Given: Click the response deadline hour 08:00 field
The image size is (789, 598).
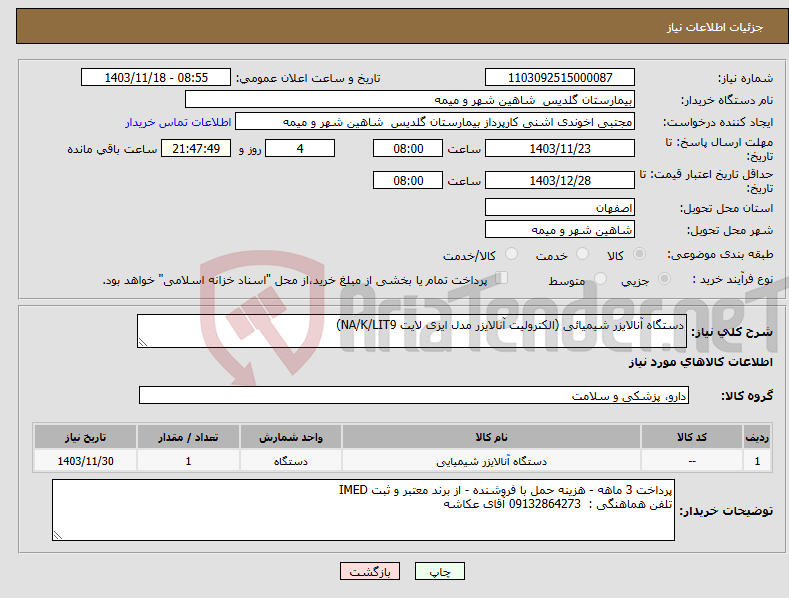Looking at the screenshot, I should [x=408, y=148].
